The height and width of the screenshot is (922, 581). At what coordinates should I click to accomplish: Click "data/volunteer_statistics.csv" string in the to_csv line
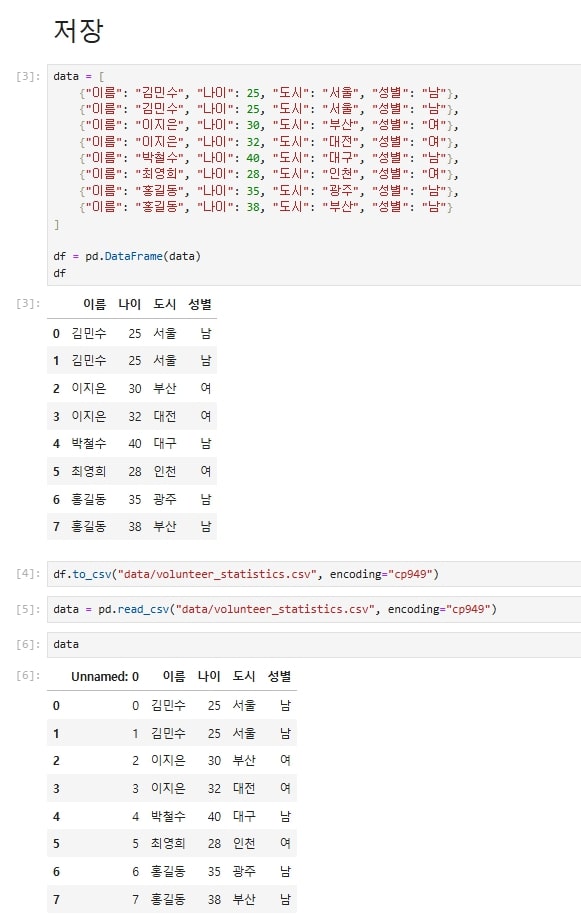(216, 574)
